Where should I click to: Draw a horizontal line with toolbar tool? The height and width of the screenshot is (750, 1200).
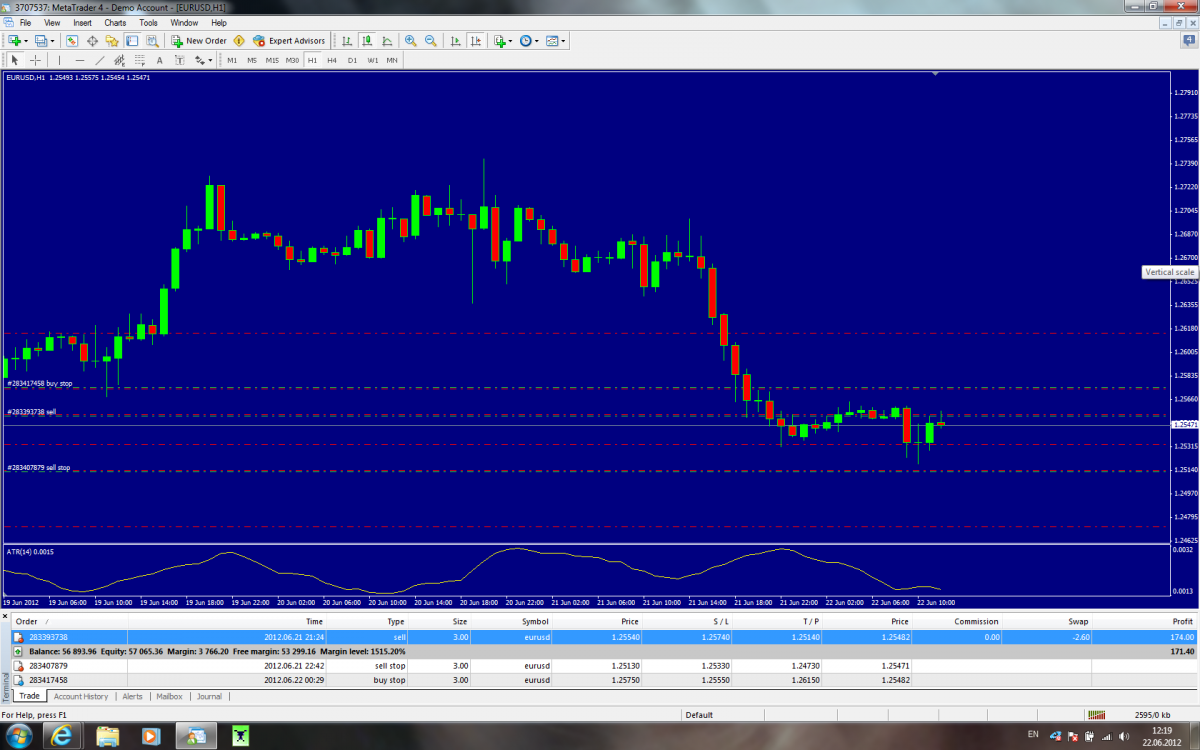coord(80,60)
